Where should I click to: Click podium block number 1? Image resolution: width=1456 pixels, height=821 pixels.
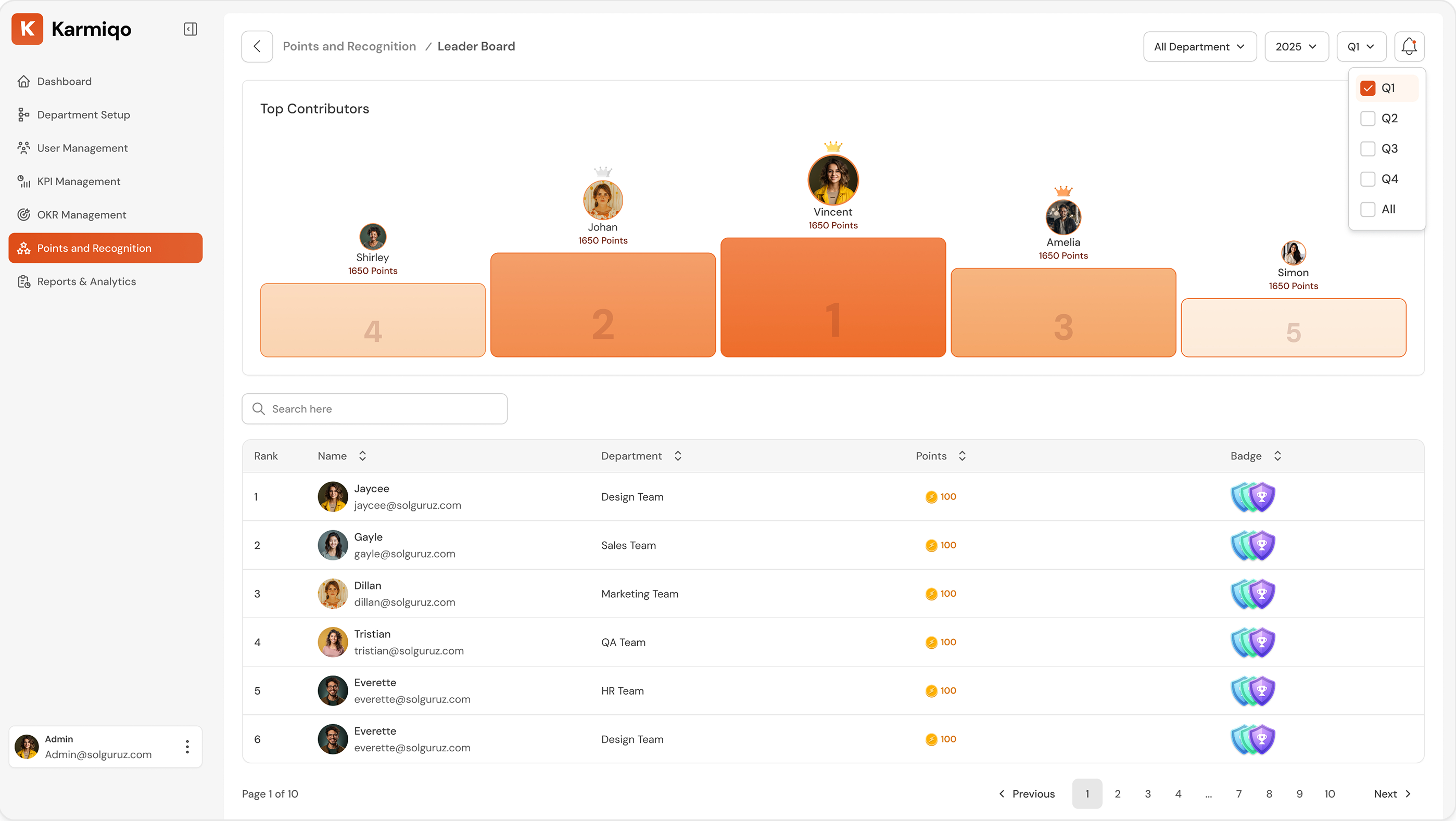[833, 298]
